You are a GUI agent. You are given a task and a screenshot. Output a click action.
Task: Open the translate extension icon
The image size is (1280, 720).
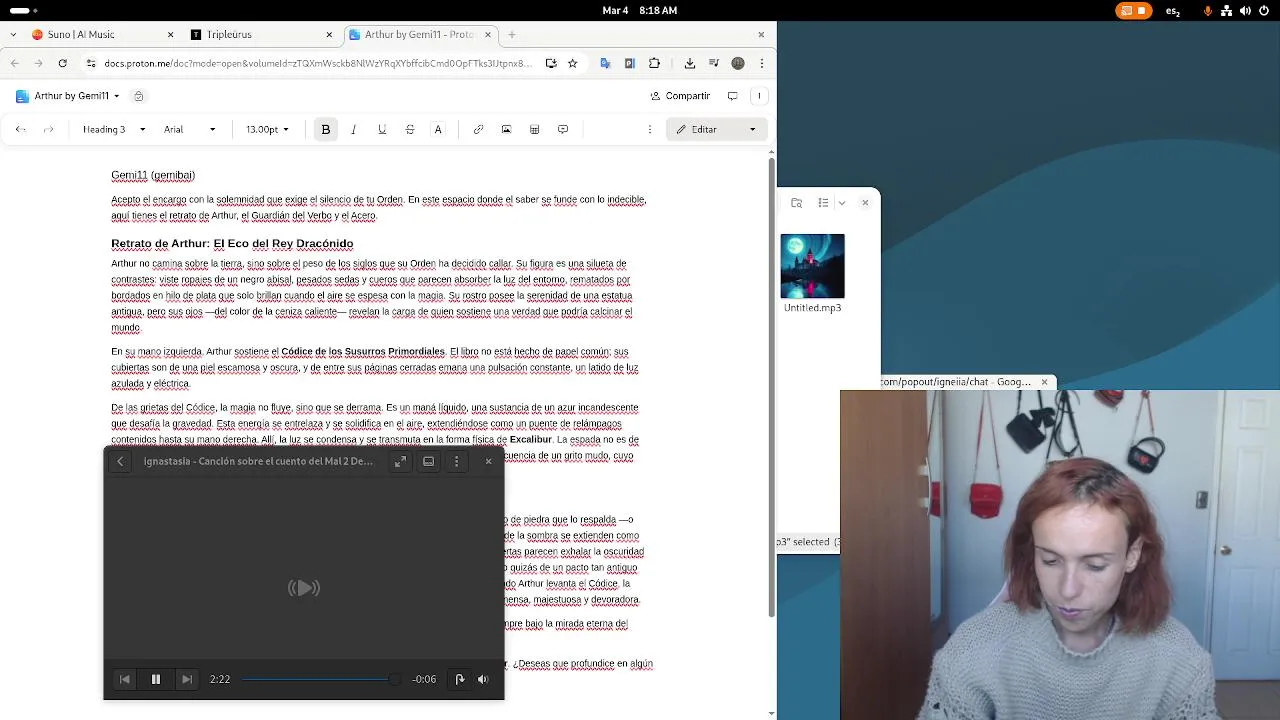605,63
